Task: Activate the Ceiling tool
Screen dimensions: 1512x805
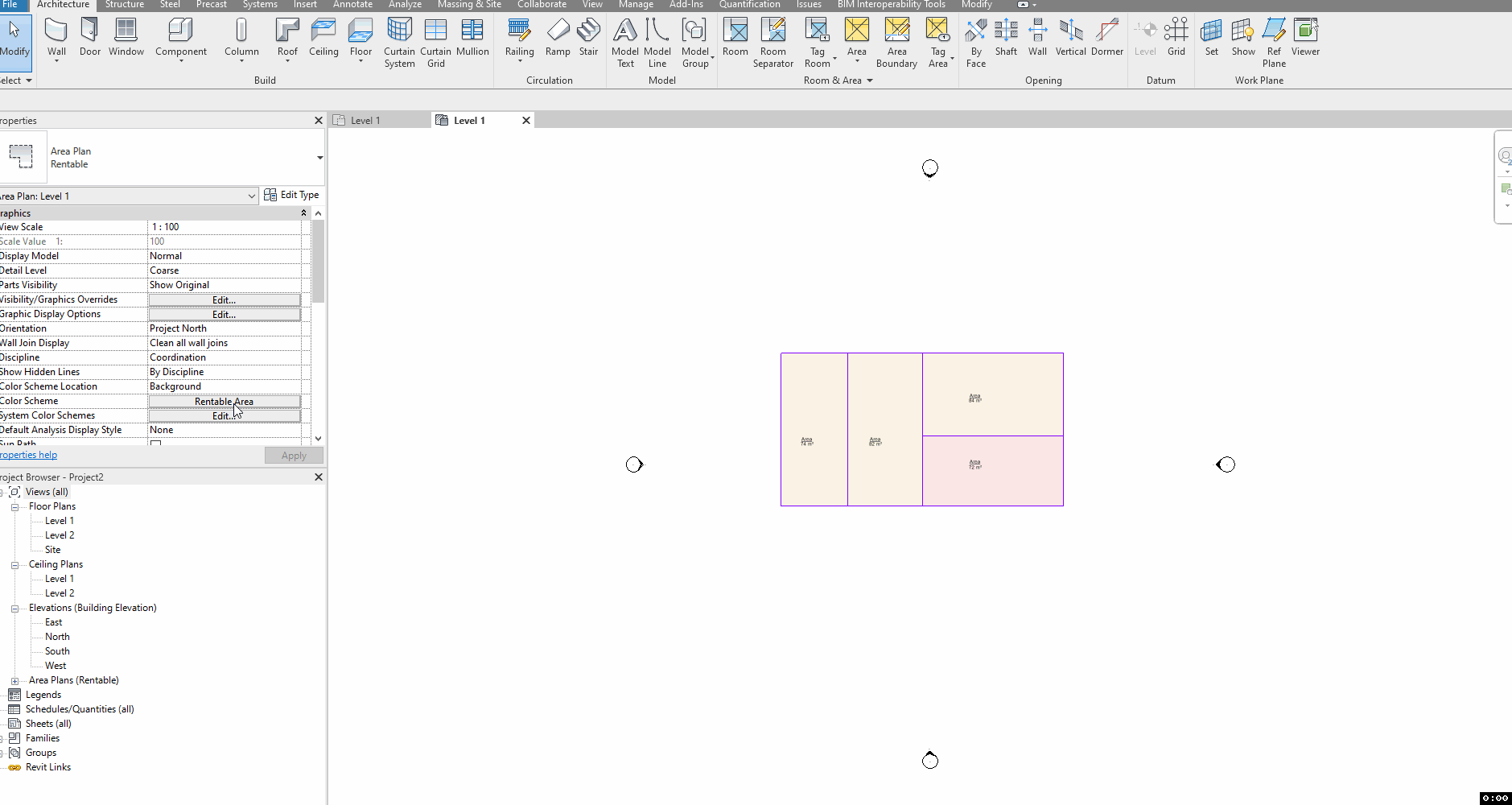Action: click(x=323, y=34)
